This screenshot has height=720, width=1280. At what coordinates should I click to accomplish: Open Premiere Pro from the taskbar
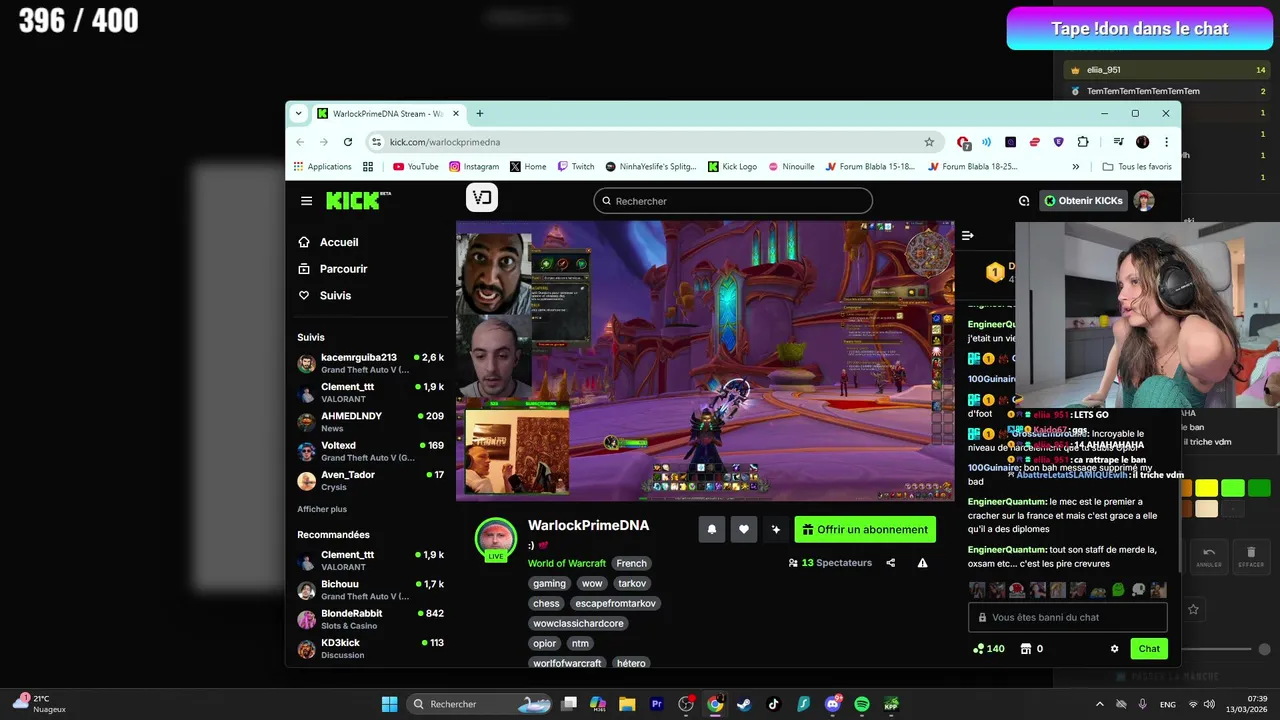point(657,704)
